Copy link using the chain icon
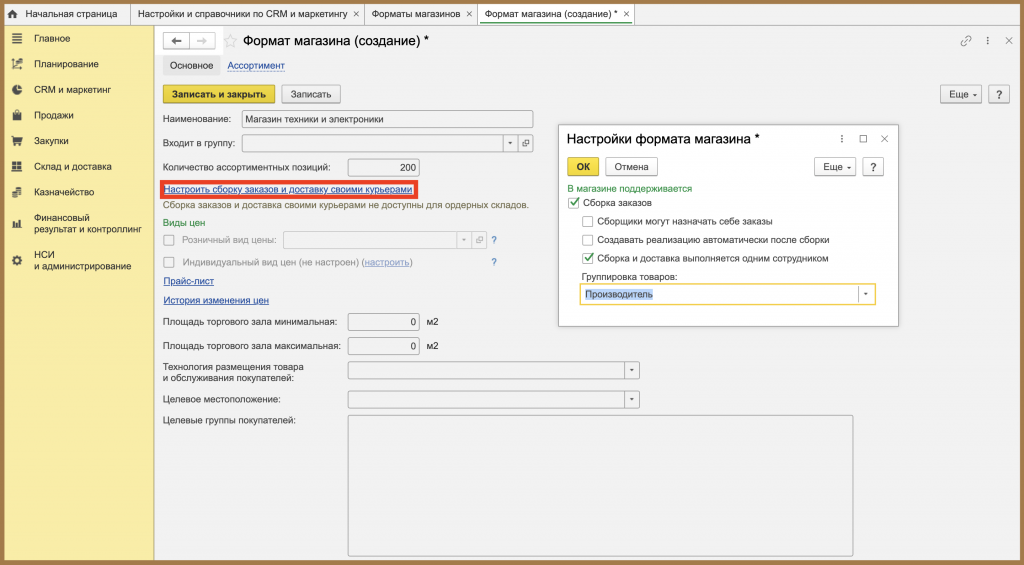Viewport: 1024px width, 565px height. pyautogui.click(x=966, y=41)
